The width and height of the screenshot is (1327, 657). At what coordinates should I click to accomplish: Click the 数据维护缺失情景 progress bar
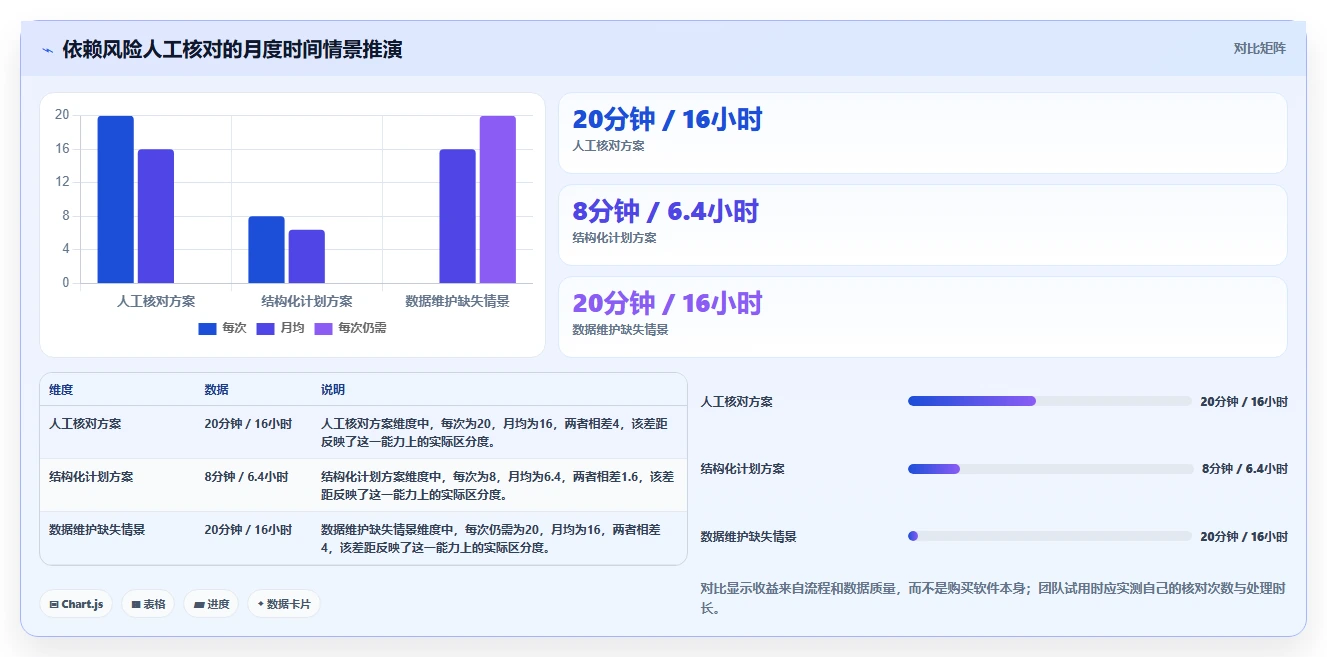click(1049, 536)
